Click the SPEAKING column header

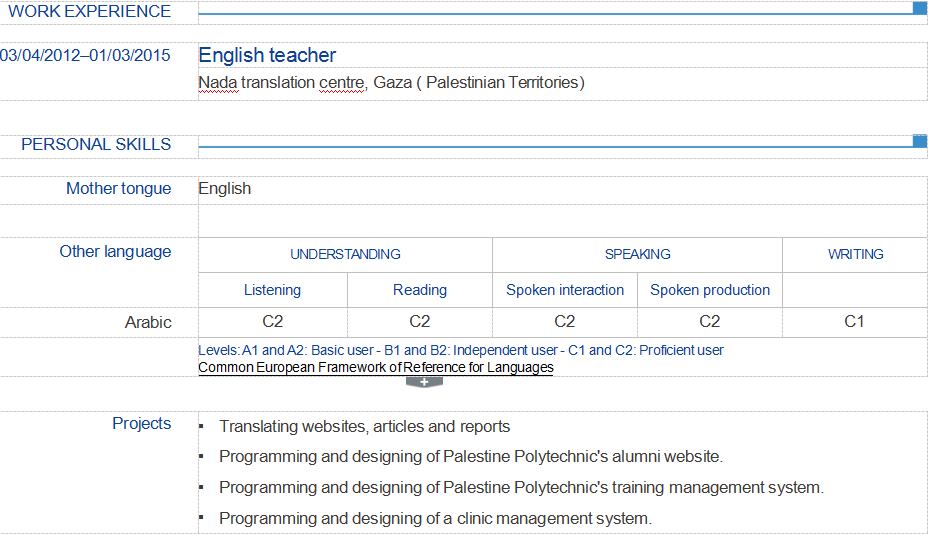[x=637, y=254]
